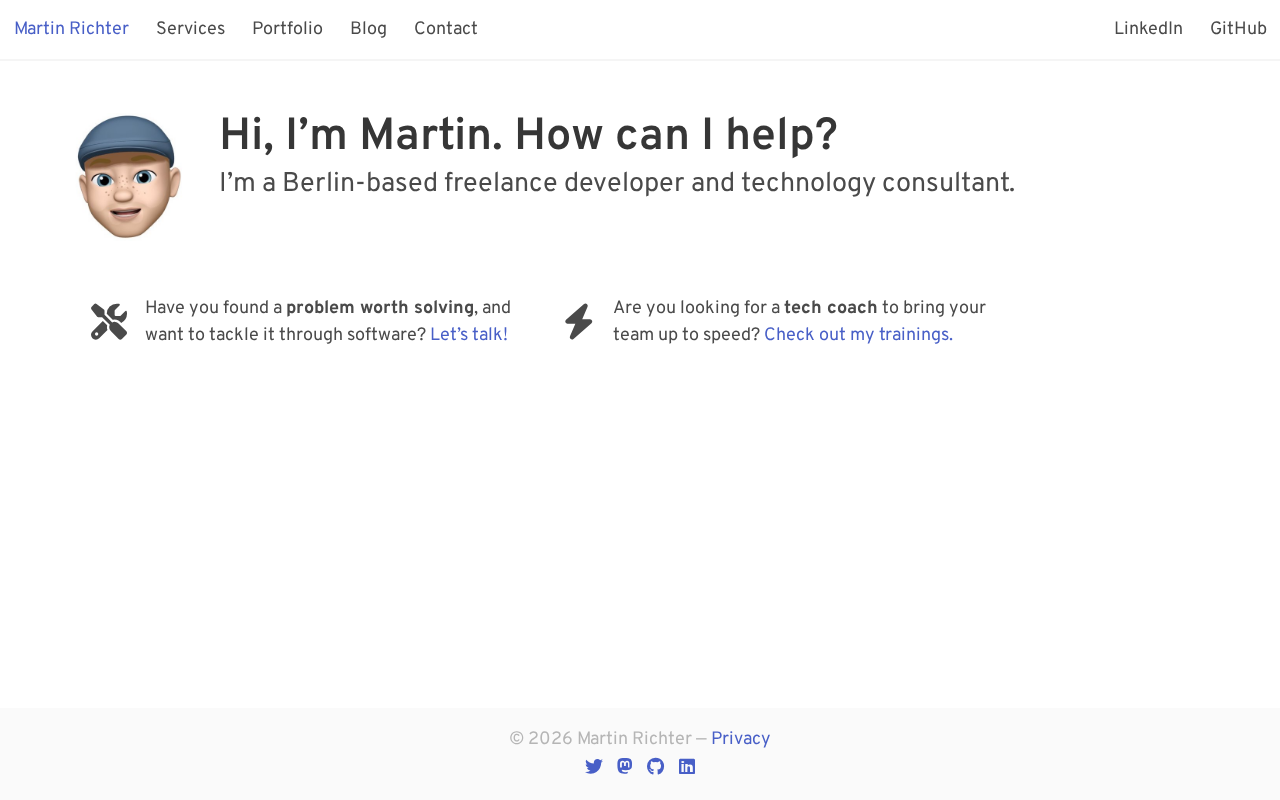Image resolution: width=1280 pixels, height=800 pixels.
Task: Open the Twitter profile icon in footer
Action: [594, 767]
